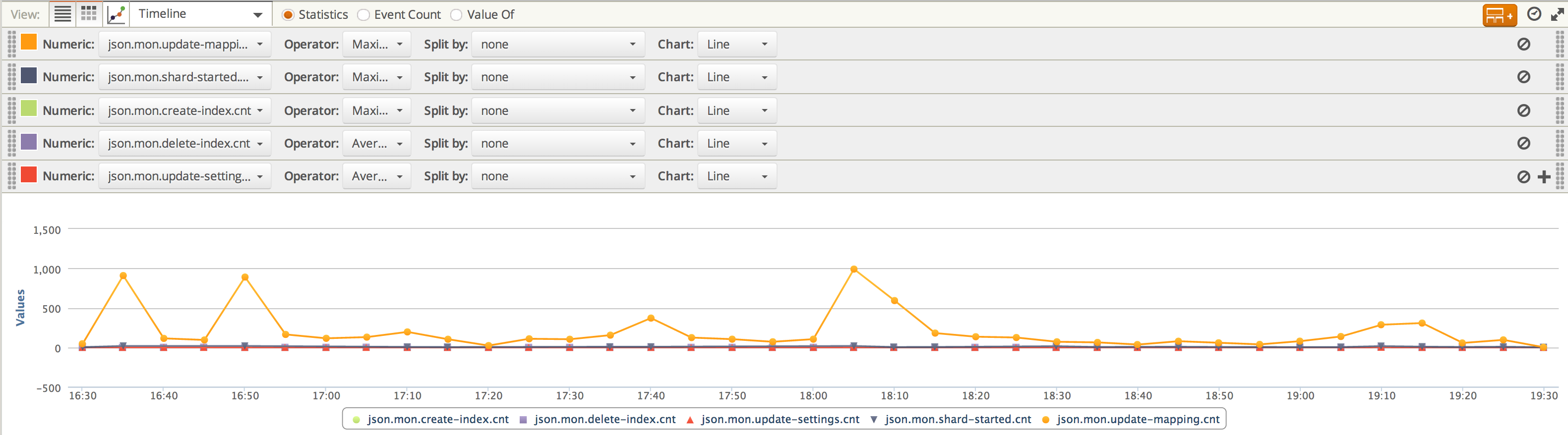The width and height of the screenshot is (1568, 435).
Task: Select the Statistics radio button
Action: [x=289, y=14]
